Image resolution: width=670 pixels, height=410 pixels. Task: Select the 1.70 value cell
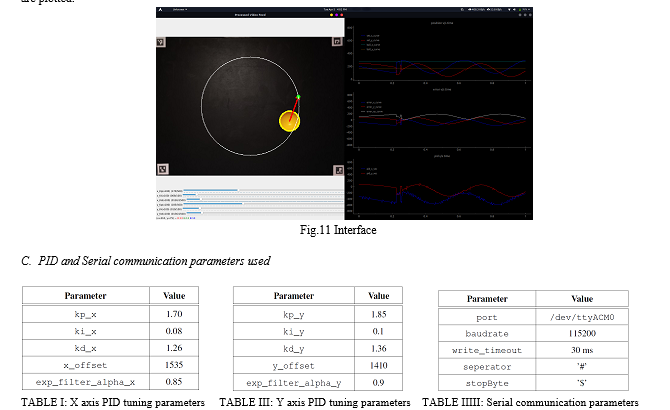[174, 314]
